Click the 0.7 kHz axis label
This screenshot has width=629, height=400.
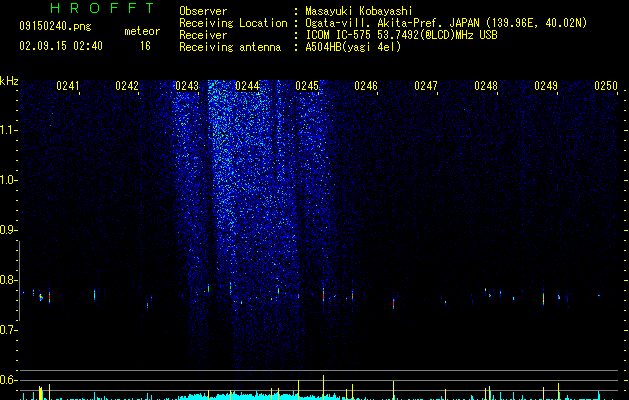point(8,330)
